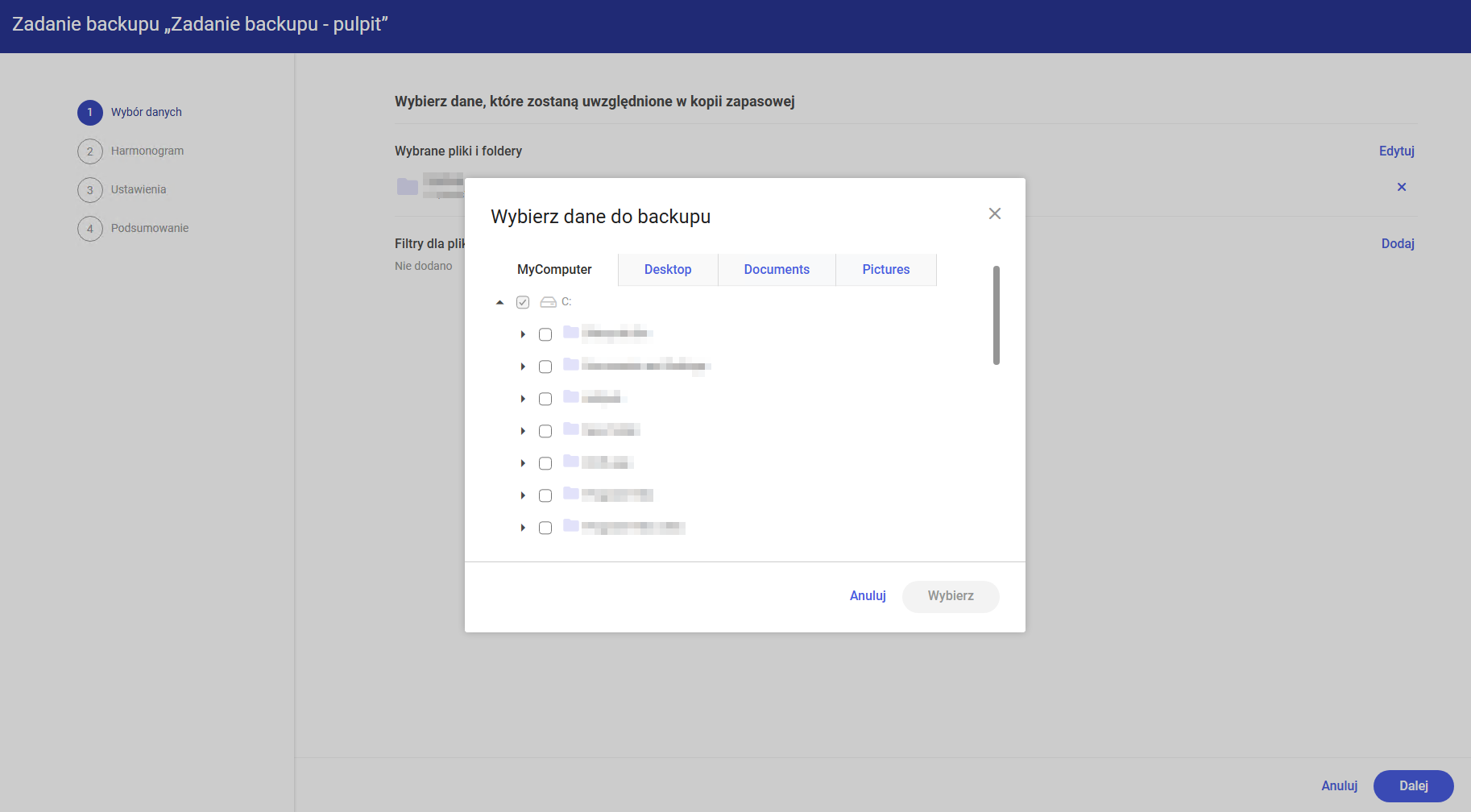Click the first folder icon under C:
The height and width of the screenshot is (812, 1471).
pos(571,332)
